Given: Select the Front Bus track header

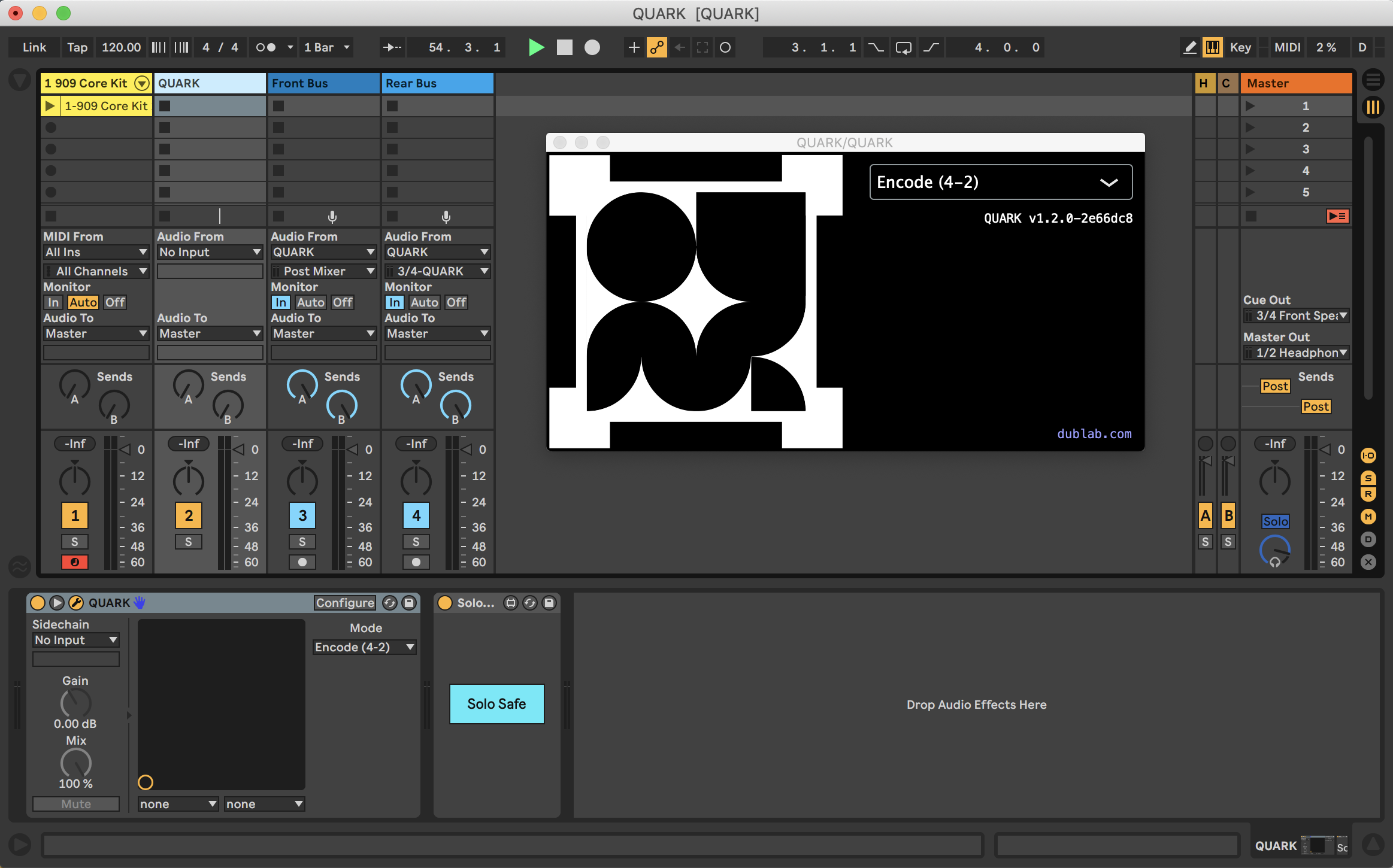Looking at the screenshot, I should [323, 83].
